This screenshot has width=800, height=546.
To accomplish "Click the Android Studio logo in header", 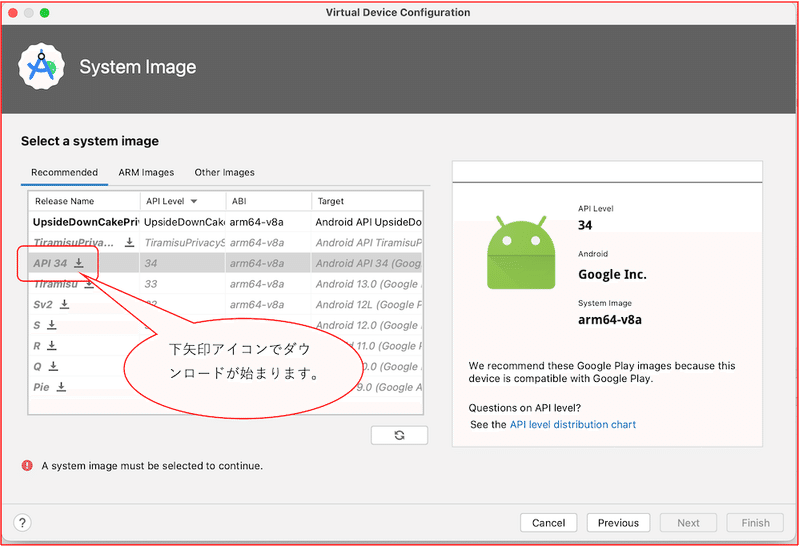I will 41,67.
